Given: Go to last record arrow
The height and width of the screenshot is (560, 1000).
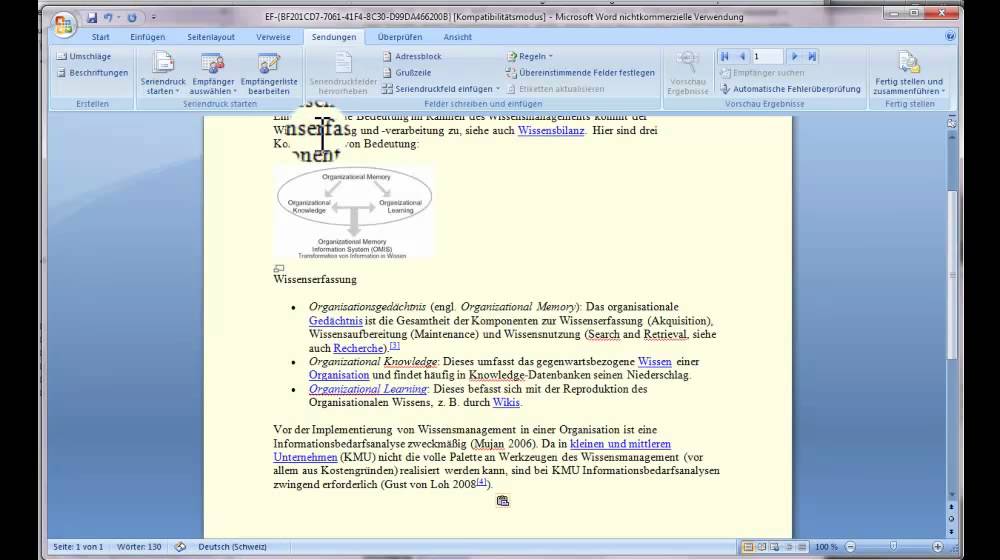Looking at the screenshot, I should [812, 56].
